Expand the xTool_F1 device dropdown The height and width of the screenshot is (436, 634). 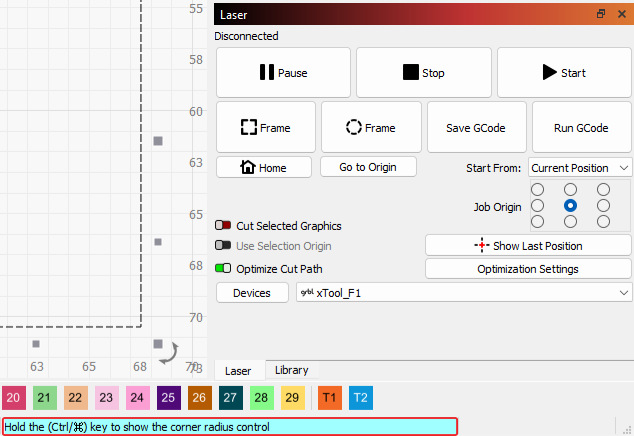pyautogui.click(x=464, y=293)
